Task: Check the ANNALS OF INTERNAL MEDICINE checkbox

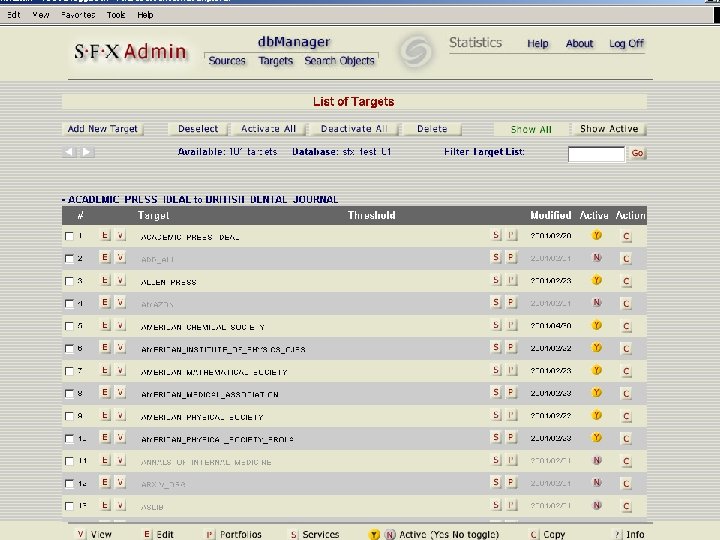Action: coord(69,461)
